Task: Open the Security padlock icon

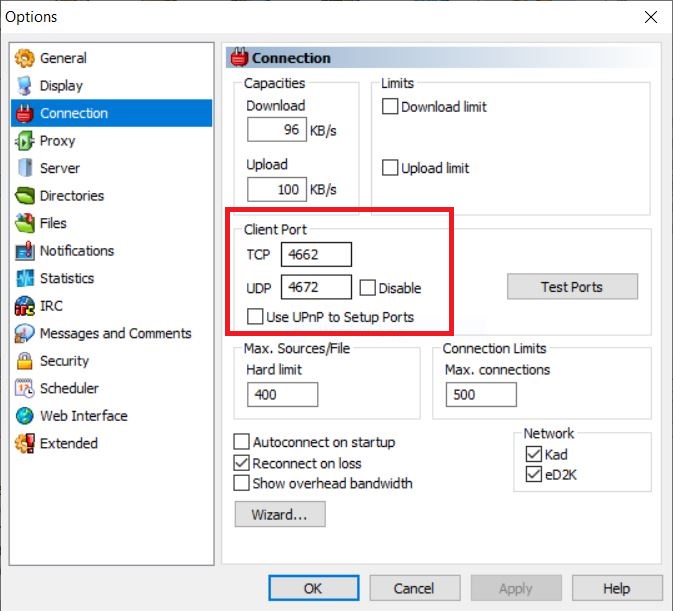Action: [x=25, y=361]
